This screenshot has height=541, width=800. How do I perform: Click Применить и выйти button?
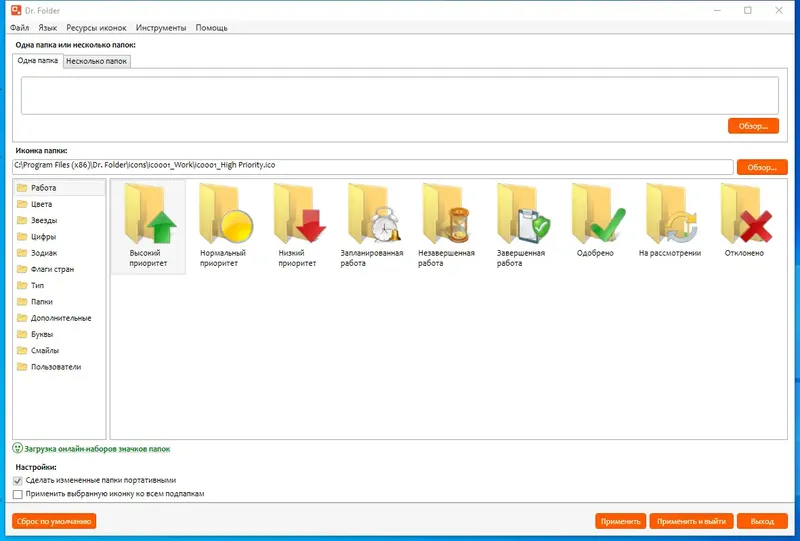pos(691,521)
